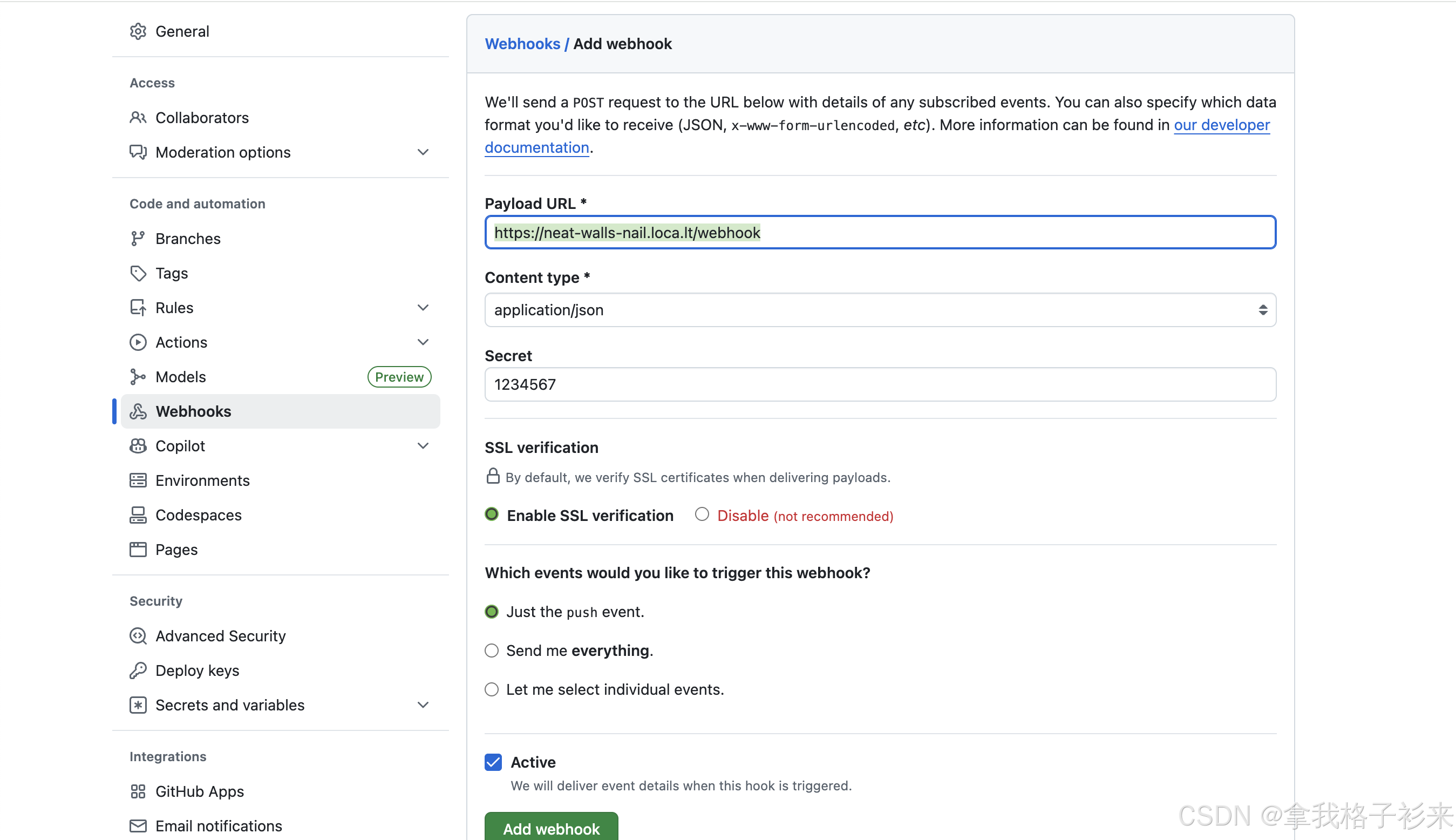Open Advanced Security settings page

220,636
